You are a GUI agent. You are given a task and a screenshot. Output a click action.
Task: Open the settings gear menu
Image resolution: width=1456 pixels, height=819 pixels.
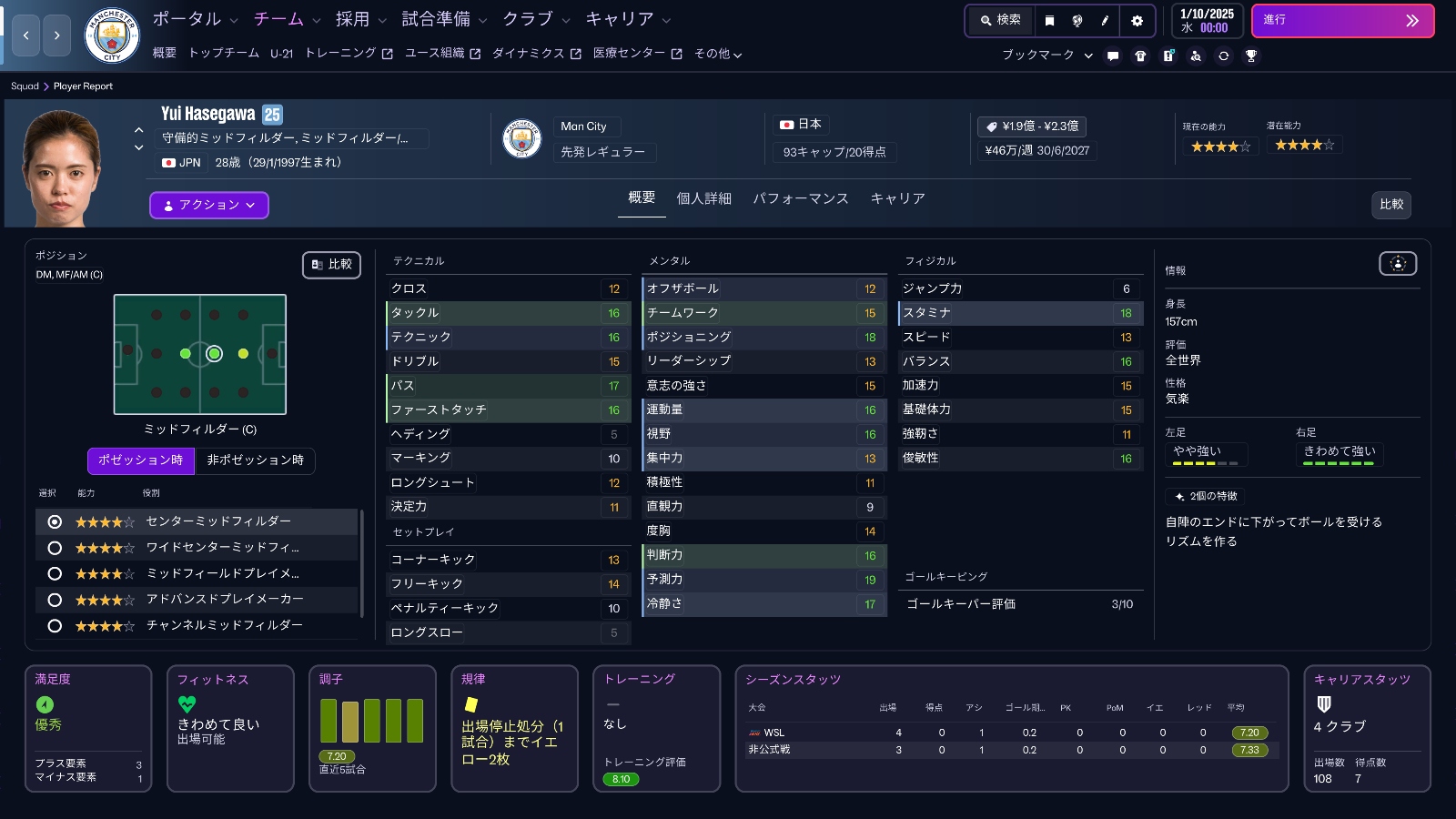(x=1137, y=20)
